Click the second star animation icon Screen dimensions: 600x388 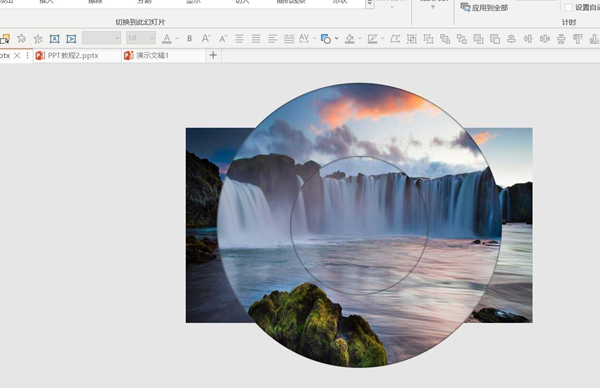pos(38,39)
